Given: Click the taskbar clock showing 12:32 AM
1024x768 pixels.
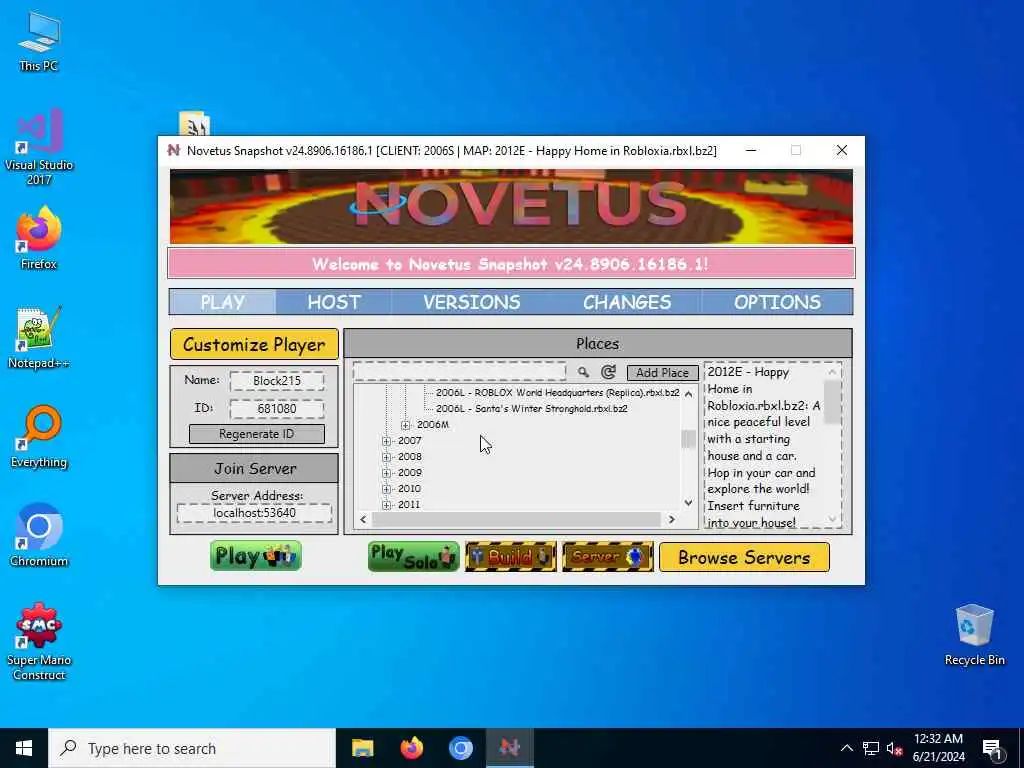Looking at the screenshot, I should click(938, 748).
